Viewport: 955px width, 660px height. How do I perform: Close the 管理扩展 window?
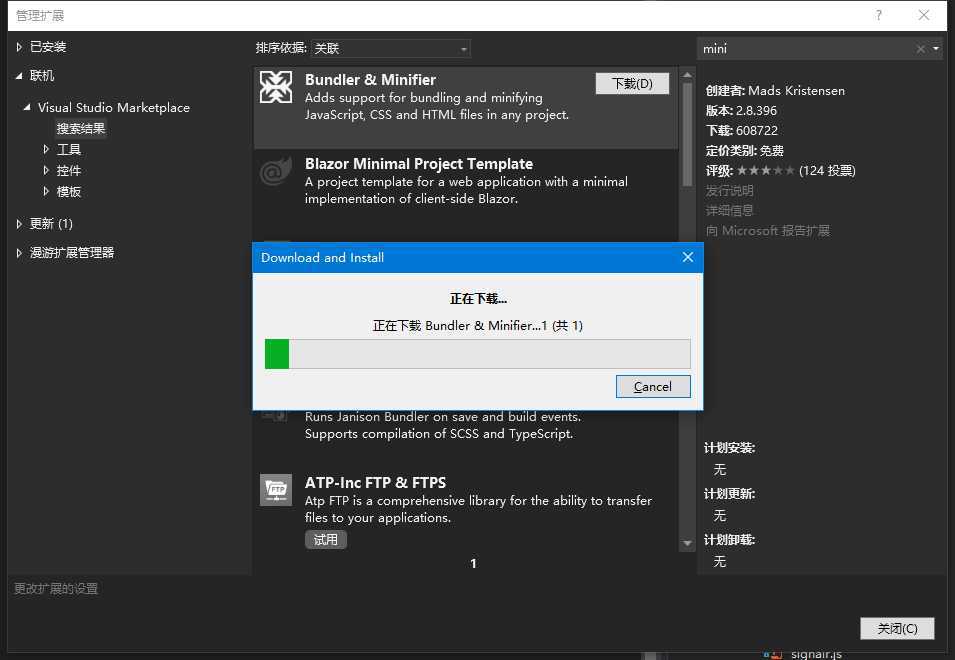[923, 15]
